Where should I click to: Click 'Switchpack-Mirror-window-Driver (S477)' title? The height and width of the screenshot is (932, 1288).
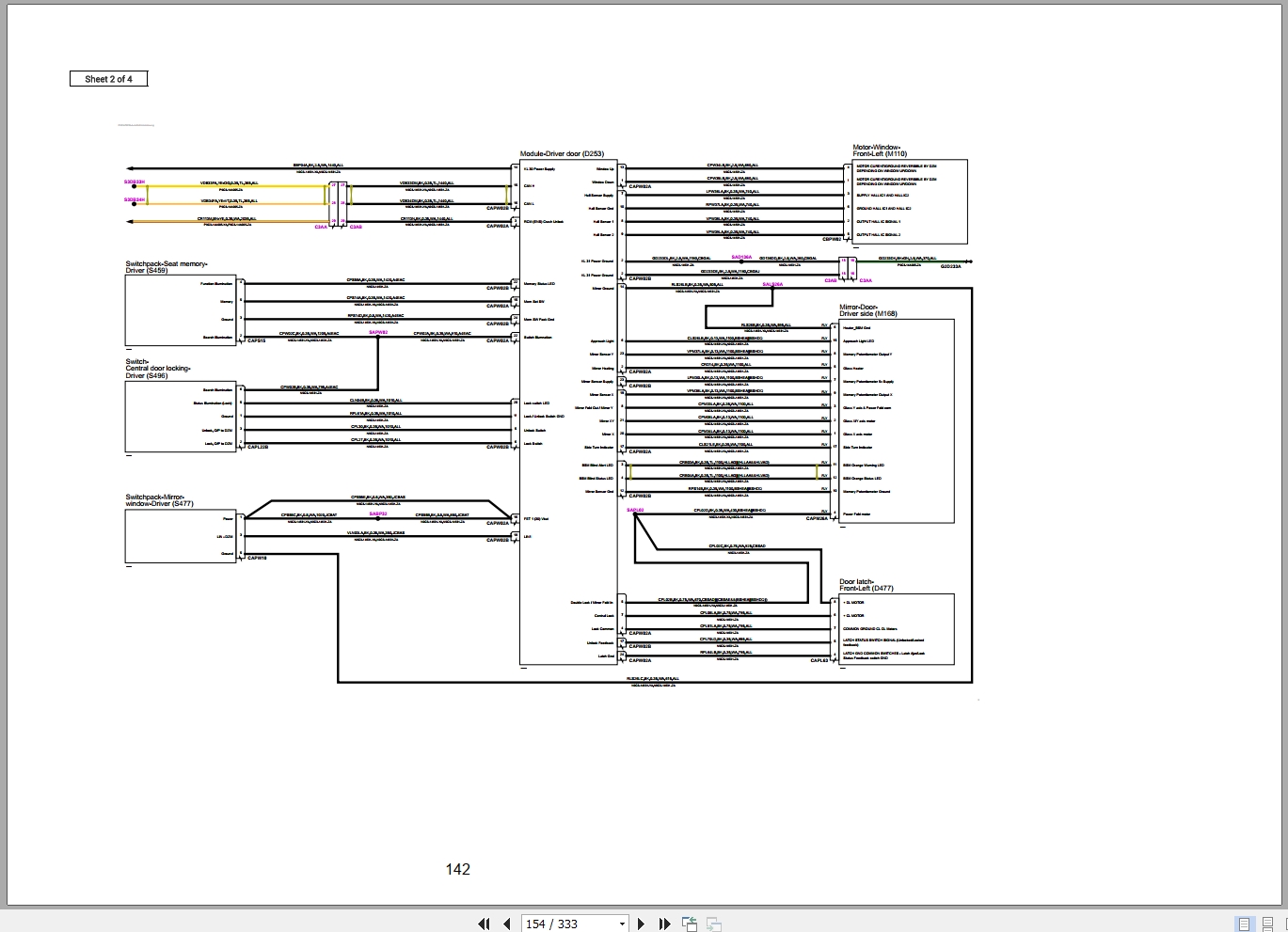pos(159,500)
